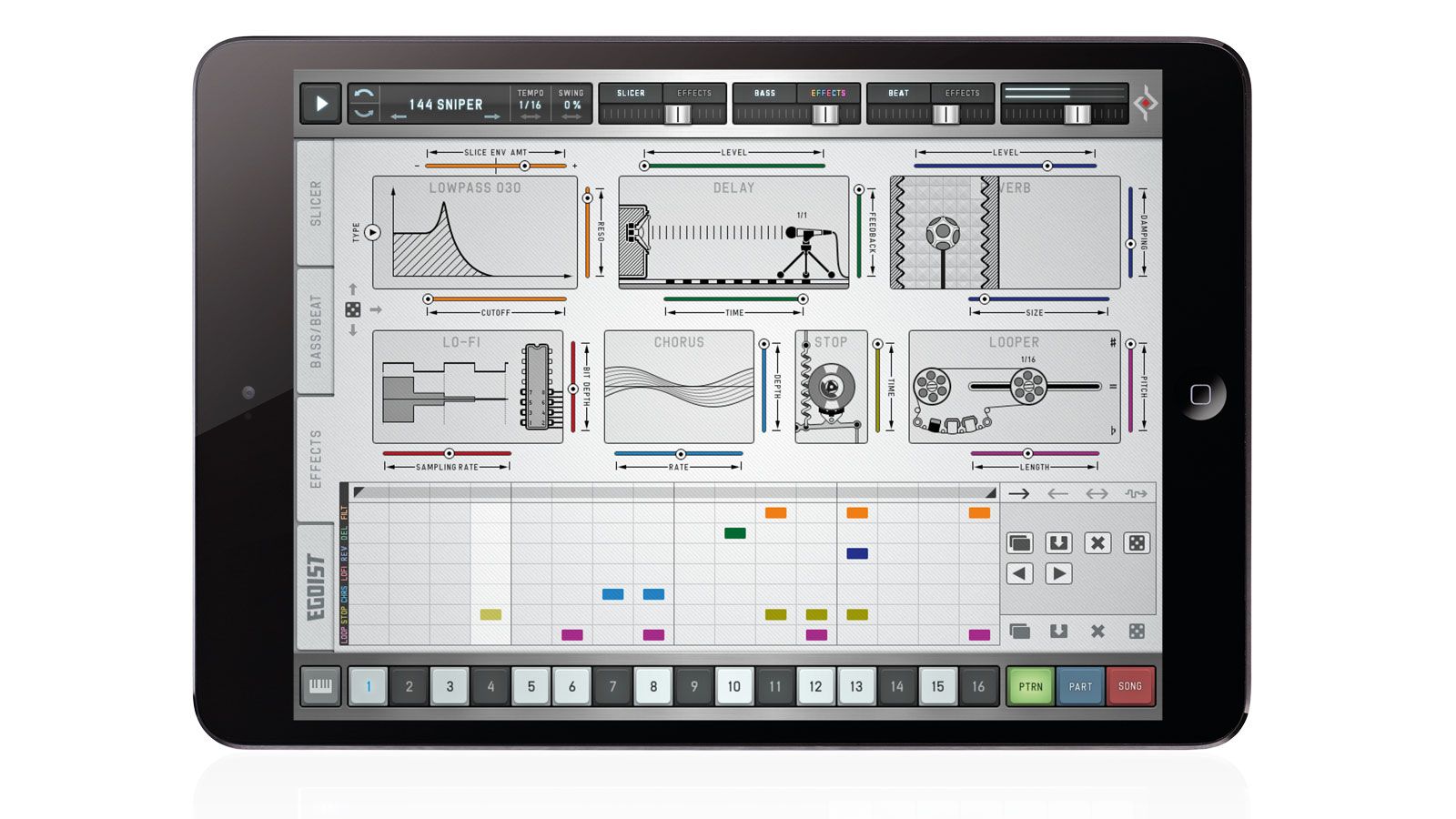The image size is (1456, 819).
Task: Click the dice randomizer beside the Slicer panel
Action: click(353, 309)
